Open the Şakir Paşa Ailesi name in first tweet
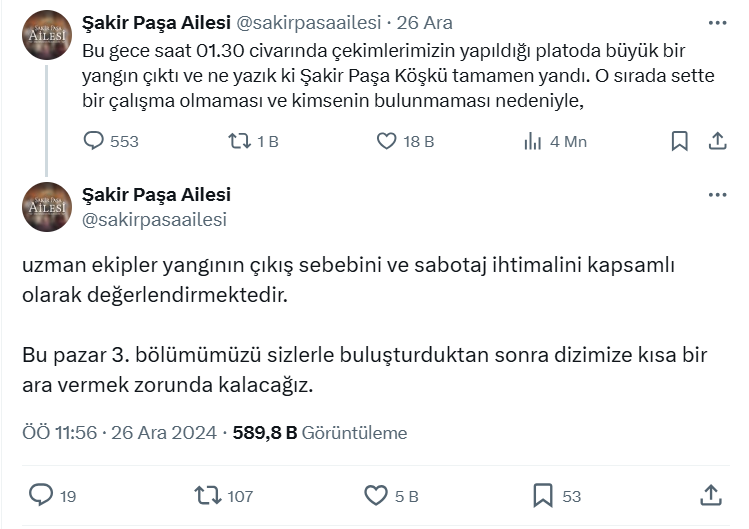 tap(156, 22)
